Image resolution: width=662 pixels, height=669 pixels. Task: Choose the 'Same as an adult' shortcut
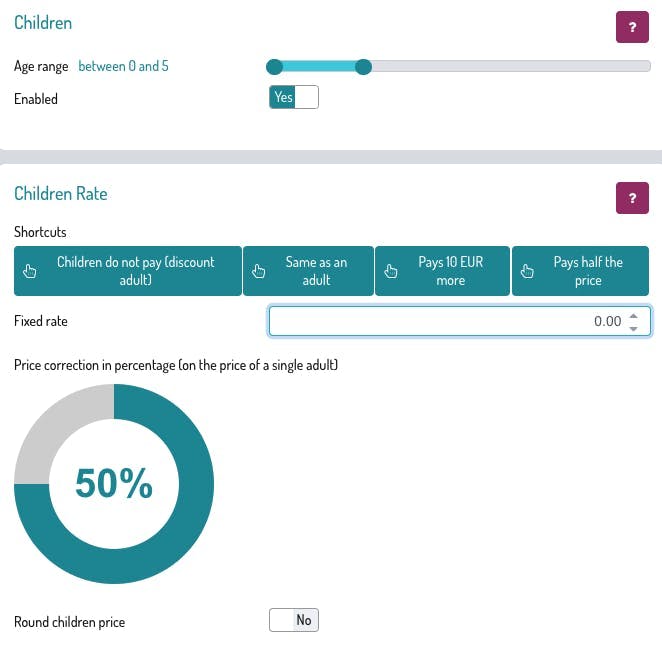(316, 271)
